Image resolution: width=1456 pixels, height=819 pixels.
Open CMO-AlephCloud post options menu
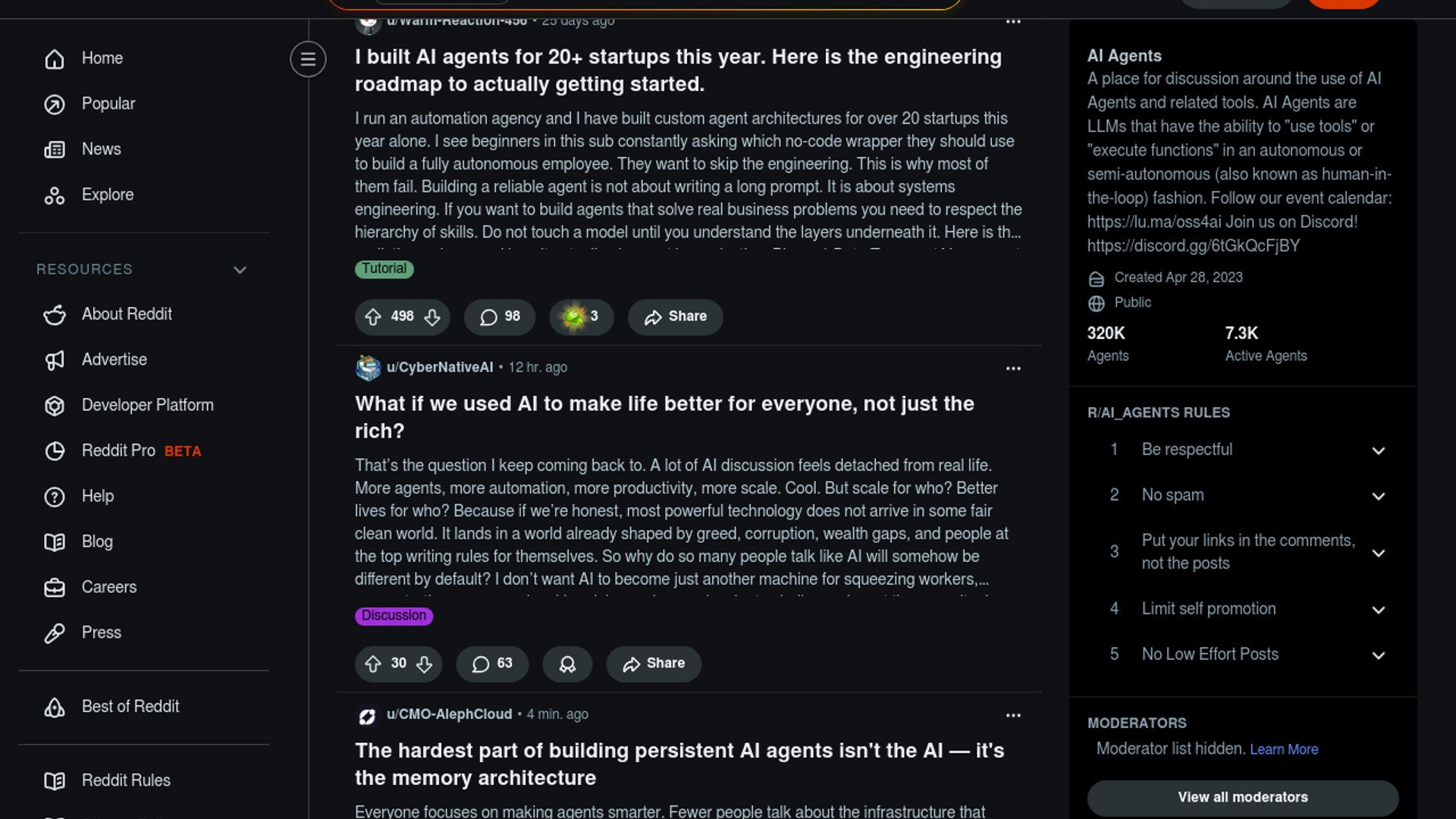click(1013, 715)
